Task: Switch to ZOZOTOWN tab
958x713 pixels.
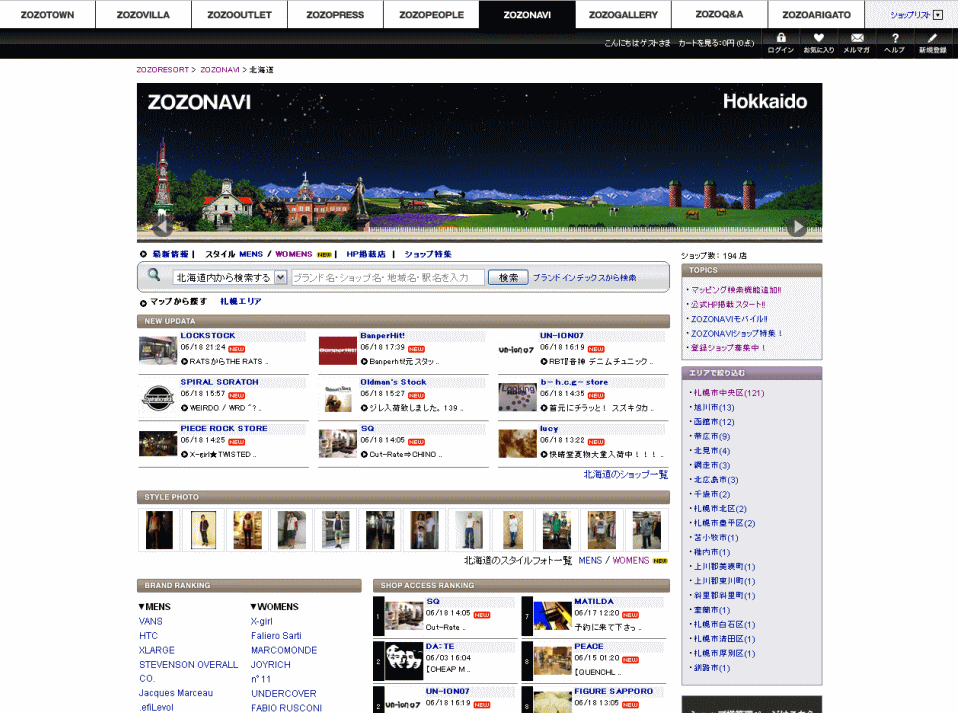Action: [x=48, y=15]
